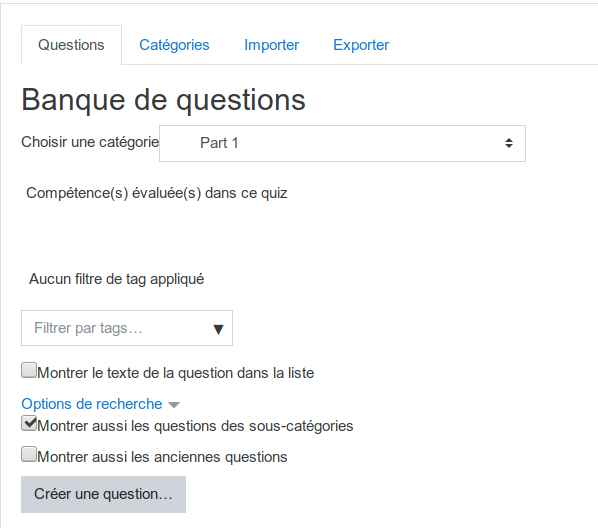The image size is (598, 528).
Task: Expand the tag filter with the black down arrow
Action: [218, 329]
